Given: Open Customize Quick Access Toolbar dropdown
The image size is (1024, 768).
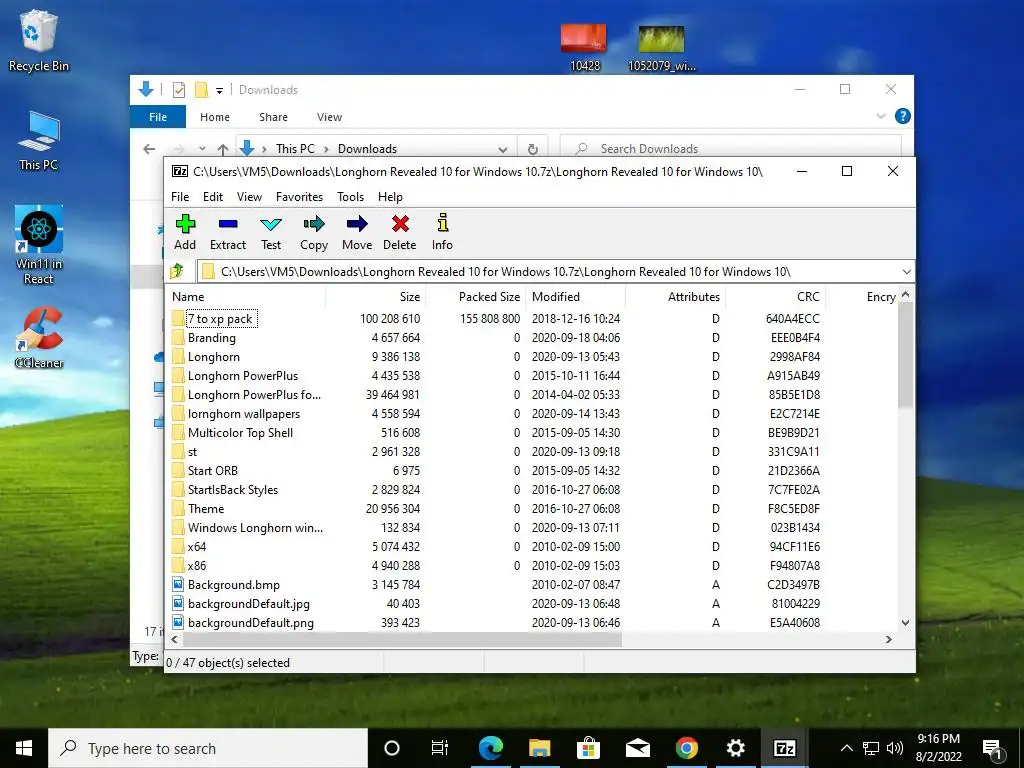Looking at the screenshot, I should tap(219, 90).
